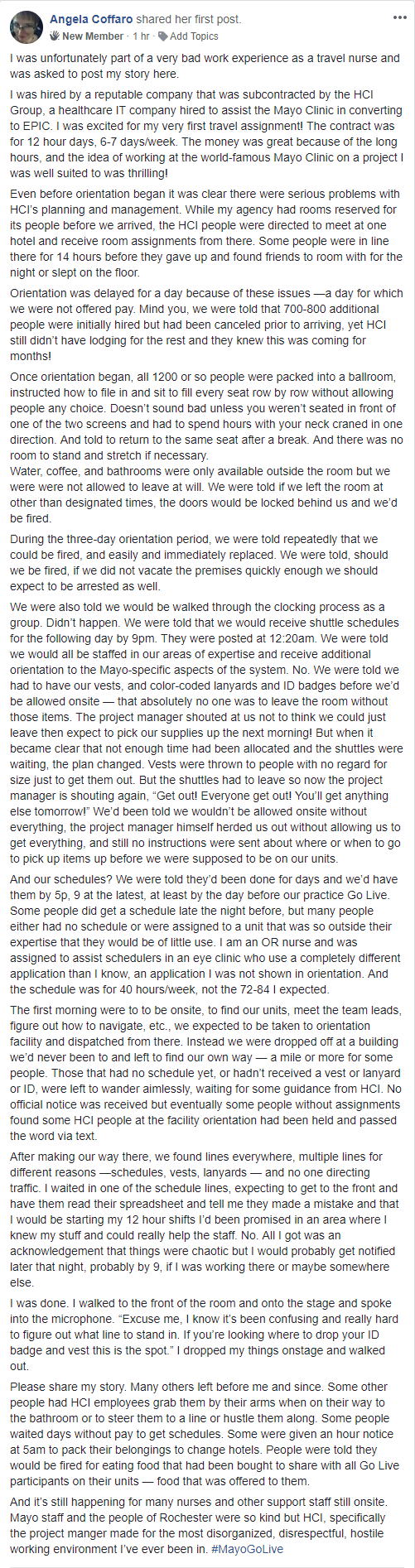Click the tag icon beside Add Topics
Image resolution: width=415 pixels, height=1568 pixels.
pos(162,36)
